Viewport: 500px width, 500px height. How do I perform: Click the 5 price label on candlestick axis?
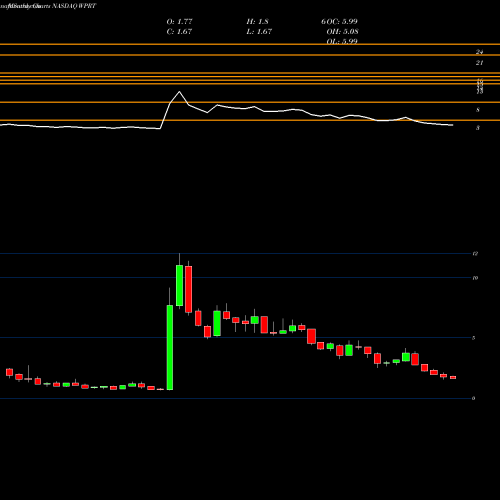[474, 338]
